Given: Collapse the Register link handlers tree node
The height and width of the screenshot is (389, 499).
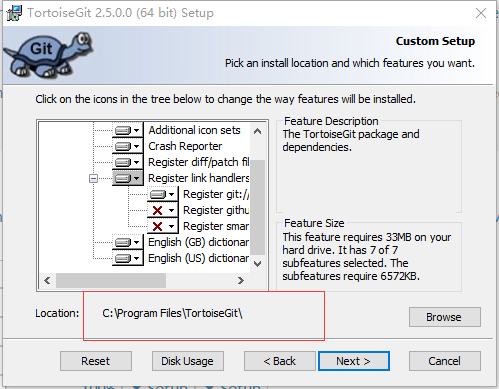Looking at the screenshot, I should [x=93, y=179].
